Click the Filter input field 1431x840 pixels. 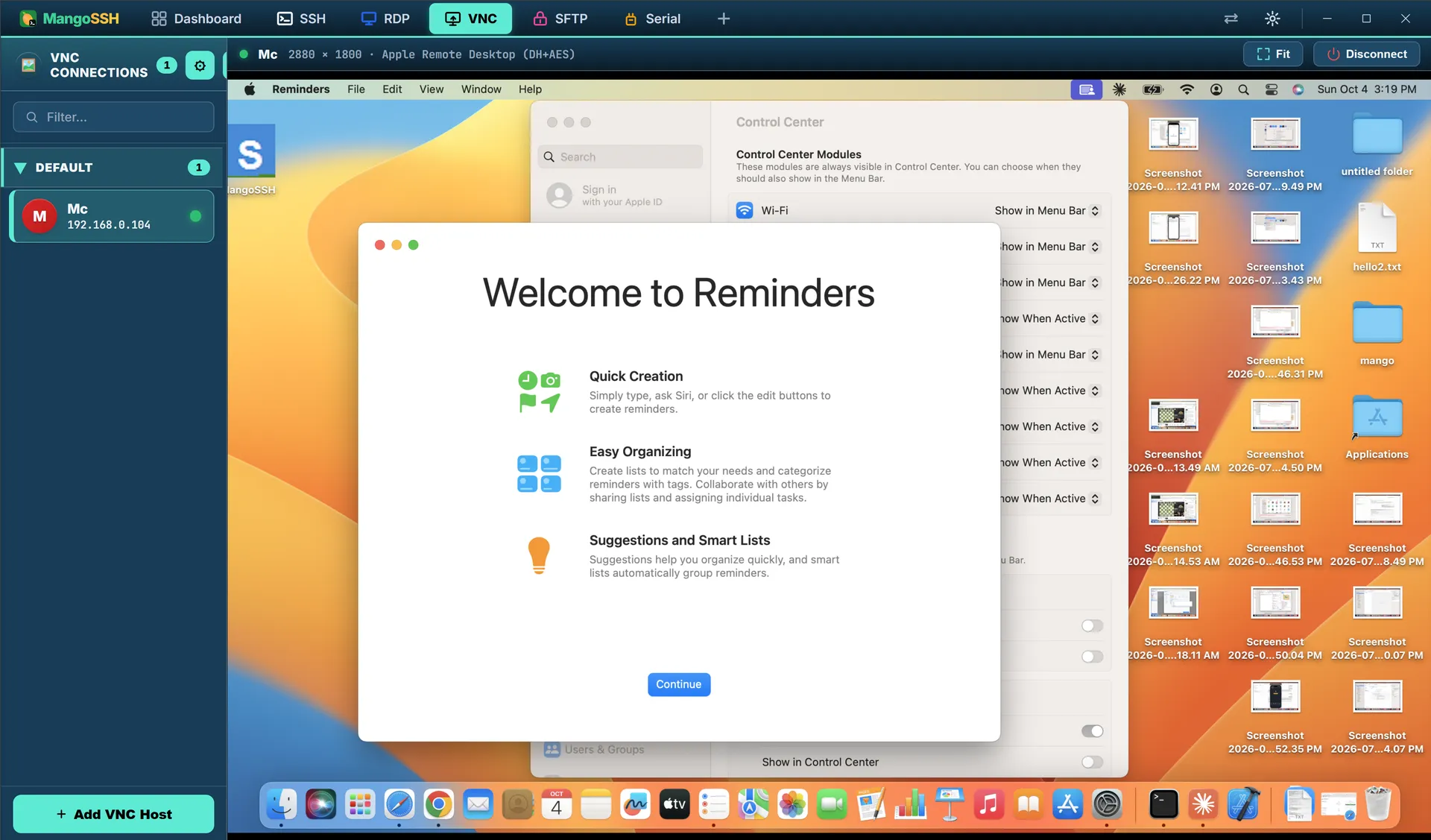pos(113,117)
